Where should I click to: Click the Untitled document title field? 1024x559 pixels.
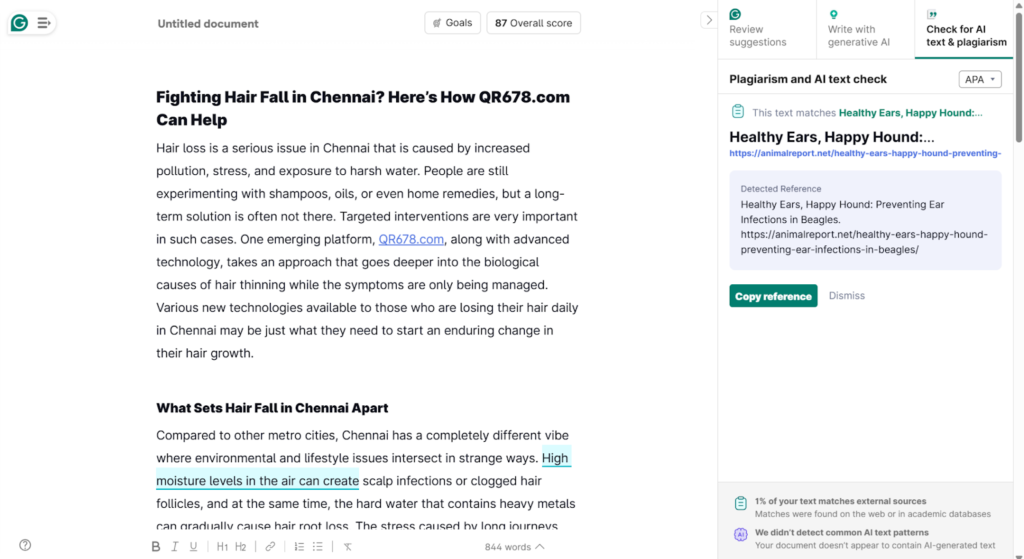point(208,23)
